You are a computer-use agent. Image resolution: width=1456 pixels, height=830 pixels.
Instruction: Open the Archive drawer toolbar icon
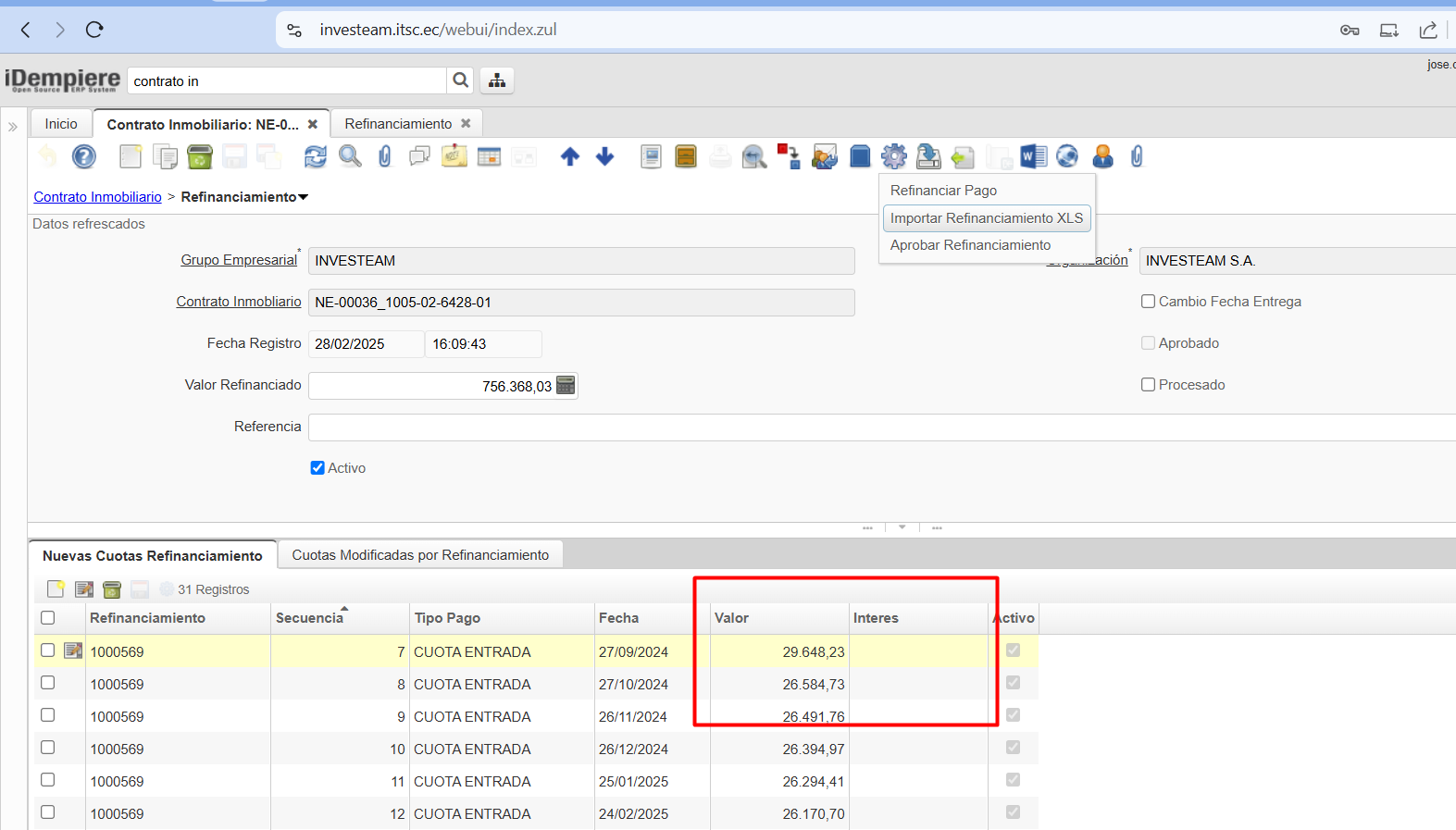[686, 157]
